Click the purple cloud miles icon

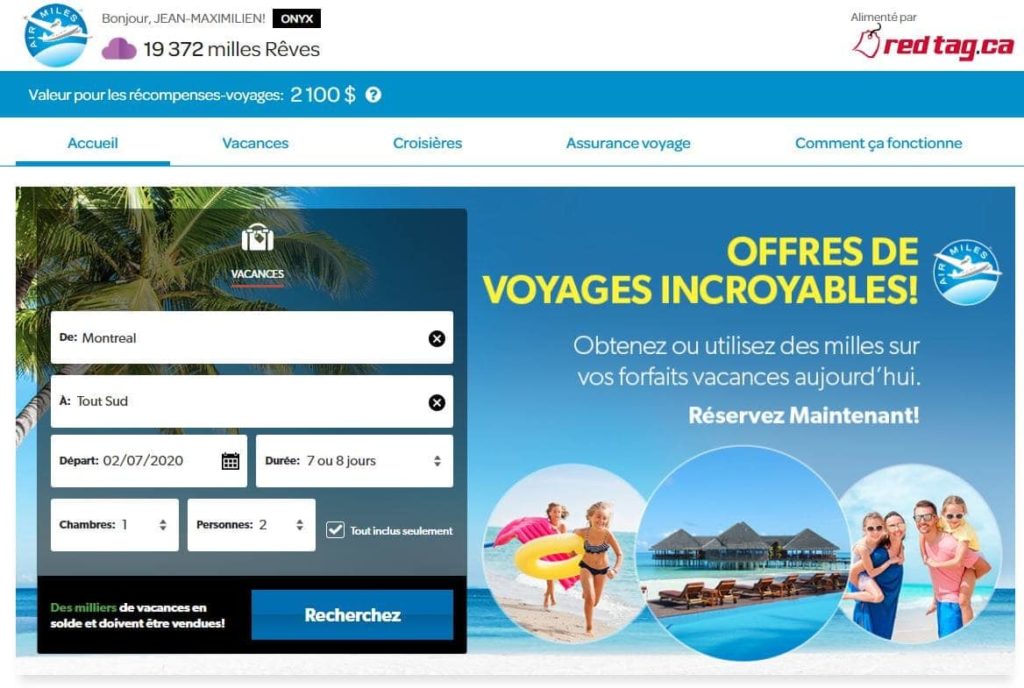119,49
